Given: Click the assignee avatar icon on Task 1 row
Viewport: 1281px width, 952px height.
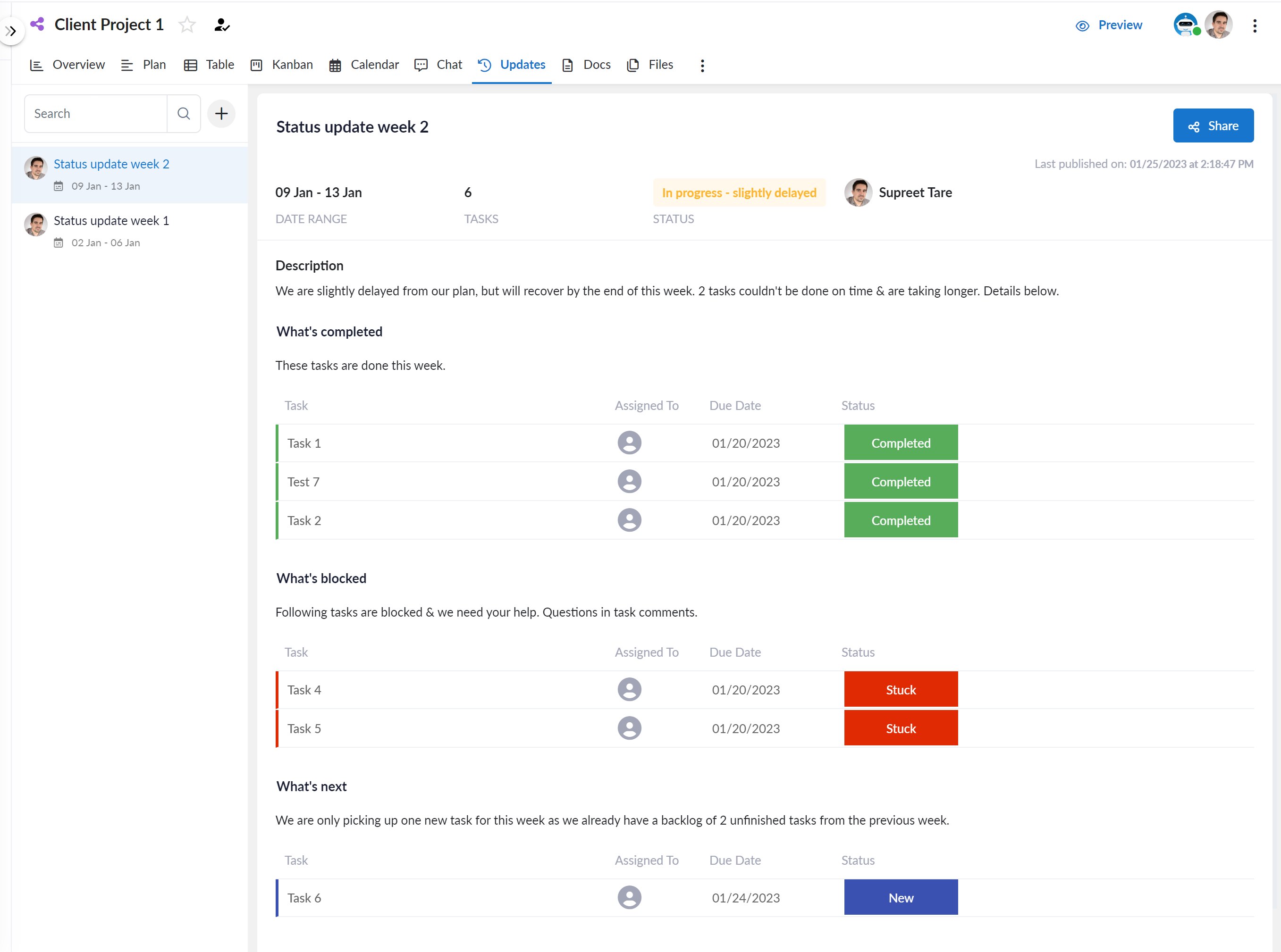Looking at the screenshot, I should coord(630,443).
